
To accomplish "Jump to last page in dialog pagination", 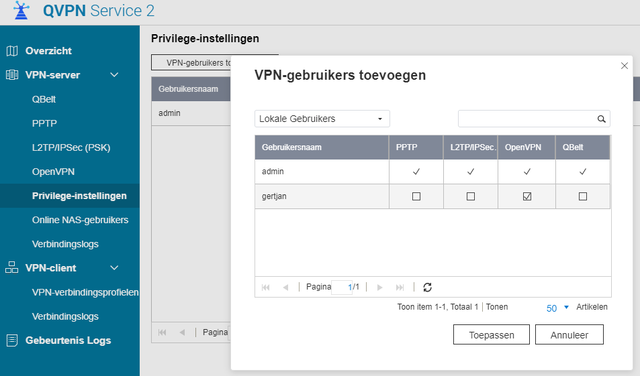I will tap(400, 287).
